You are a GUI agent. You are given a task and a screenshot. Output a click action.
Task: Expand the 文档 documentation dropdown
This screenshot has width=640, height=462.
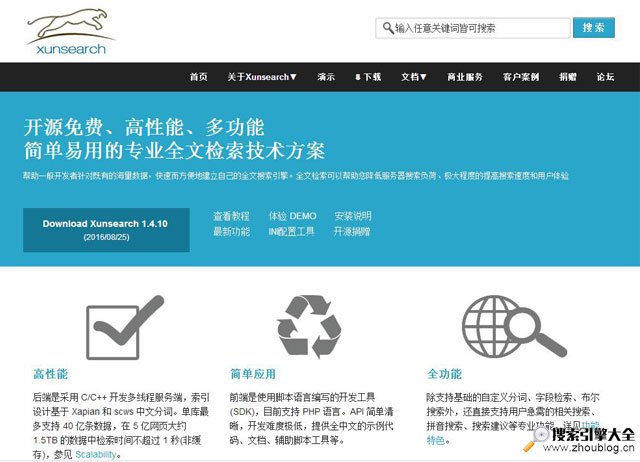(413, 77)
